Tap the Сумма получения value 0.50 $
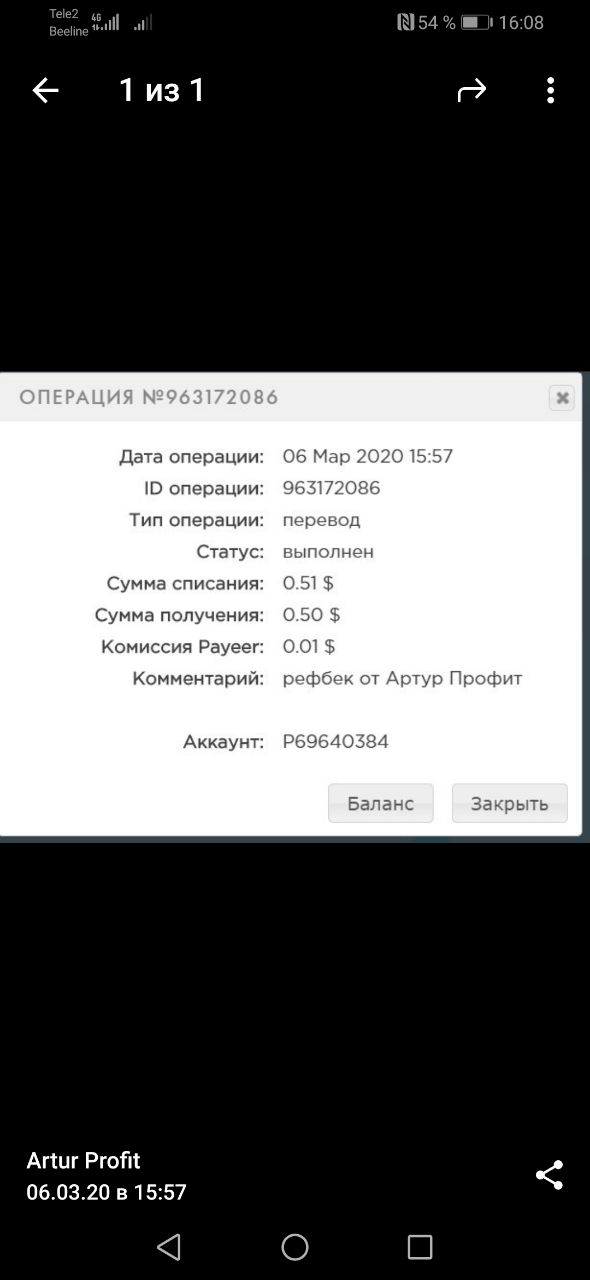 click(x=312, y=615)
